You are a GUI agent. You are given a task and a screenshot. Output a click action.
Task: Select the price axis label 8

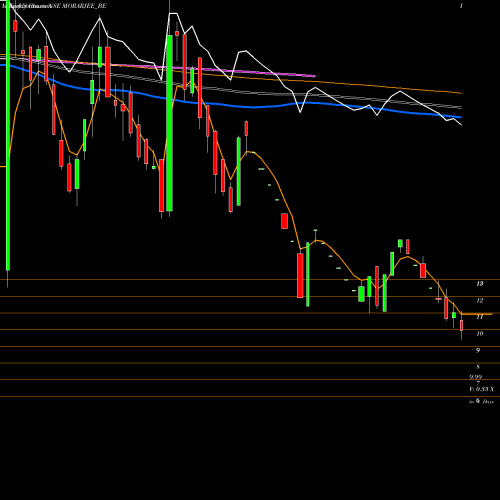[478, 367]
